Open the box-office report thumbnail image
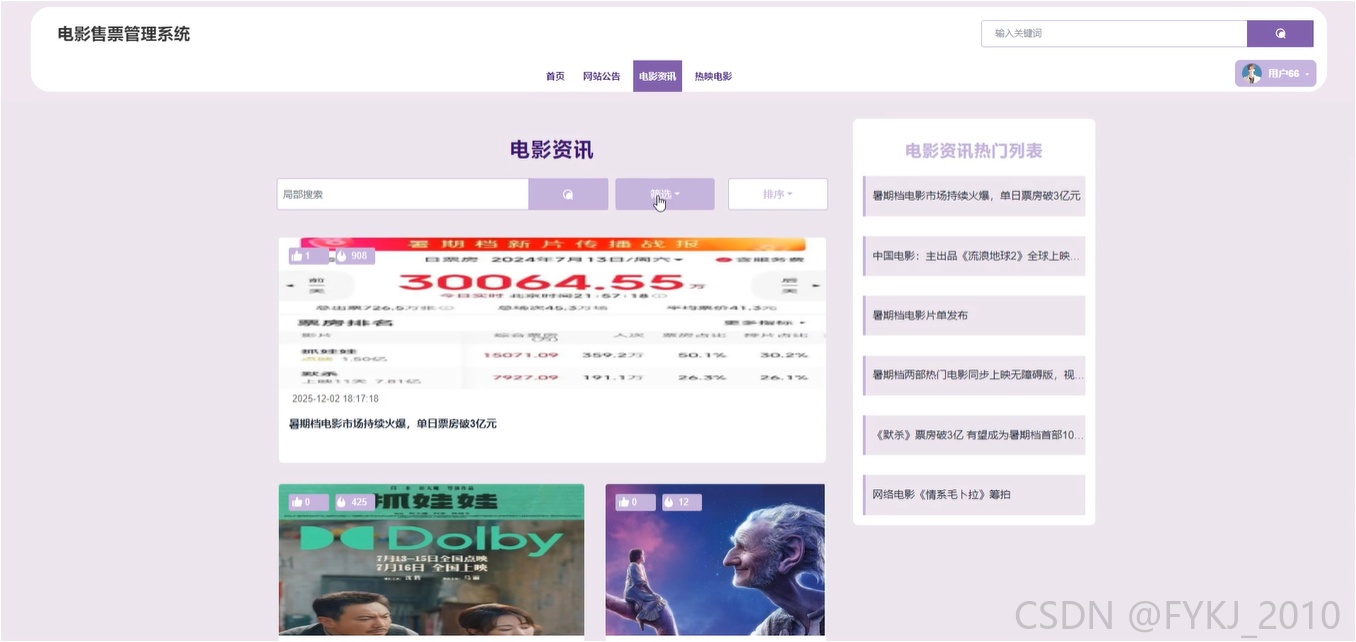This screenshot has height=642, width=1356. click(552, 313)
